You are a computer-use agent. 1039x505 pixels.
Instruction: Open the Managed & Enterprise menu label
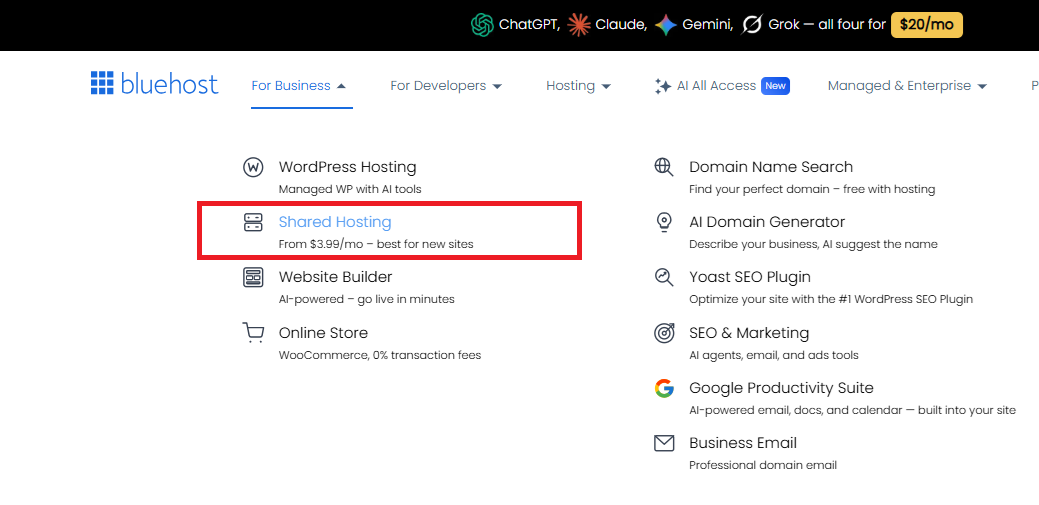tap(899, 85)
